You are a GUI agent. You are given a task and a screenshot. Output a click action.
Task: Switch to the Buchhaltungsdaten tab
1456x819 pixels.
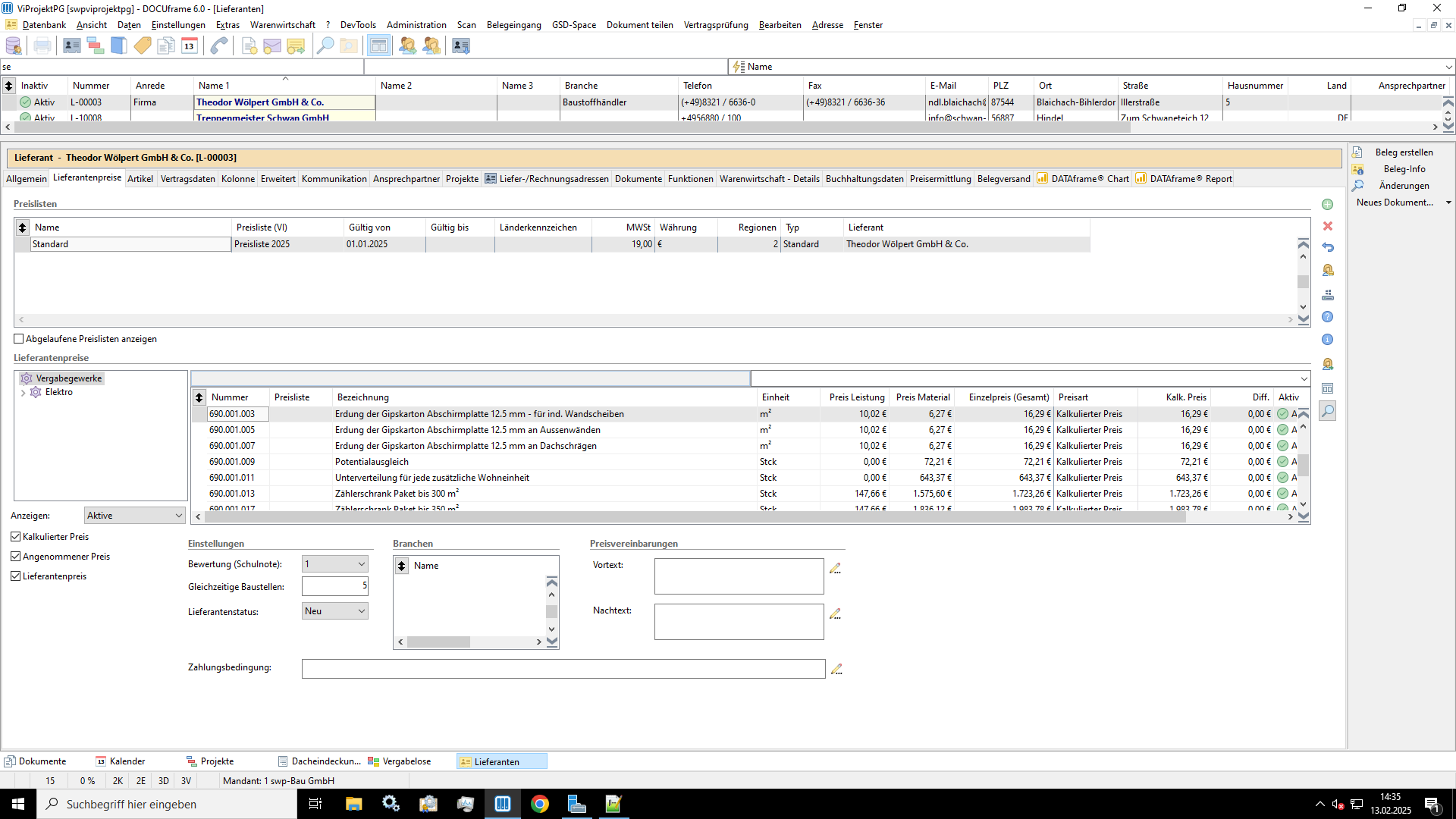pyautogui.click(x=864, y=179)
